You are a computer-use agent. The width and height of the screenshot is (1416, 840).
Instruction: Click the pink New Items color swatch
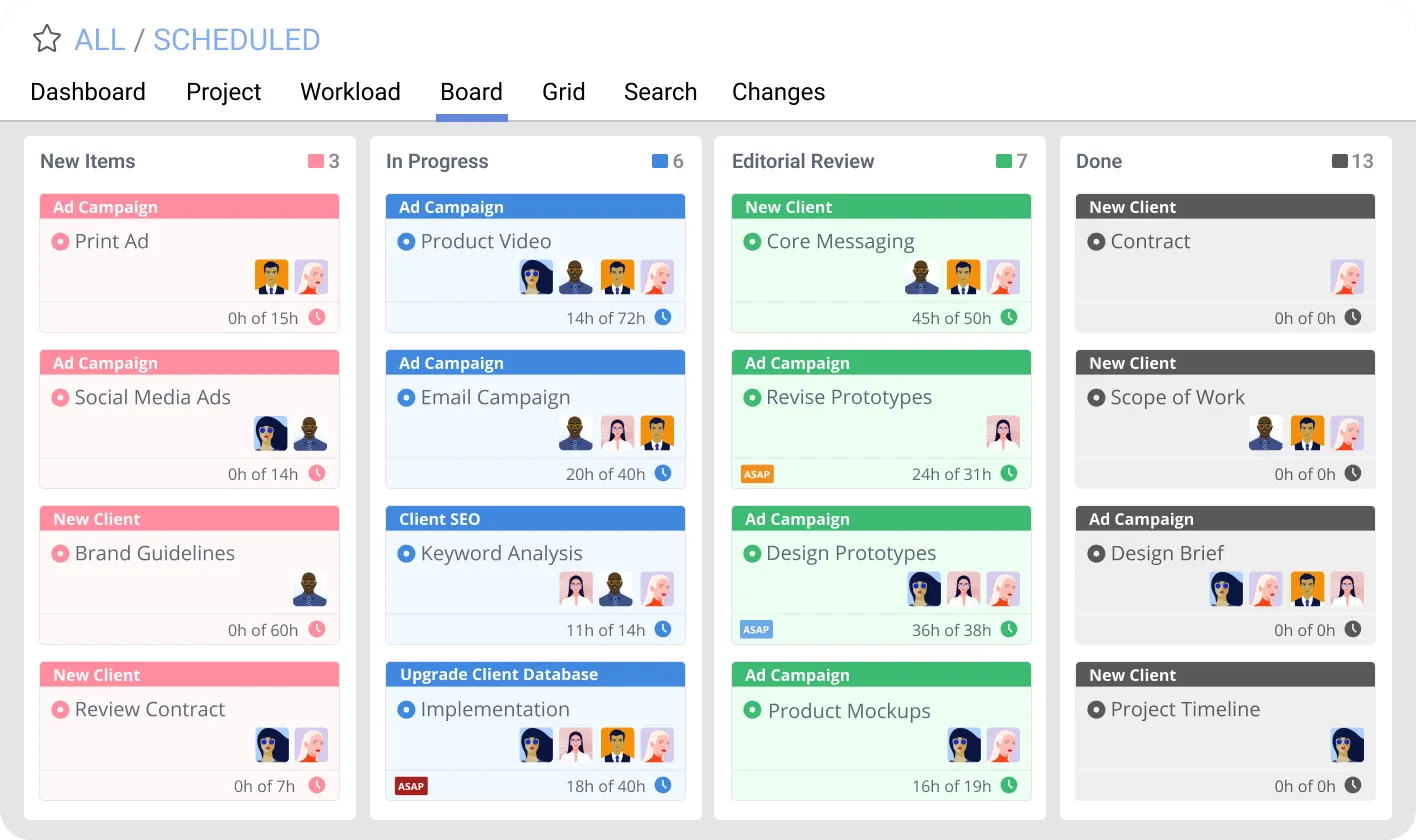[x=316, y=161]
